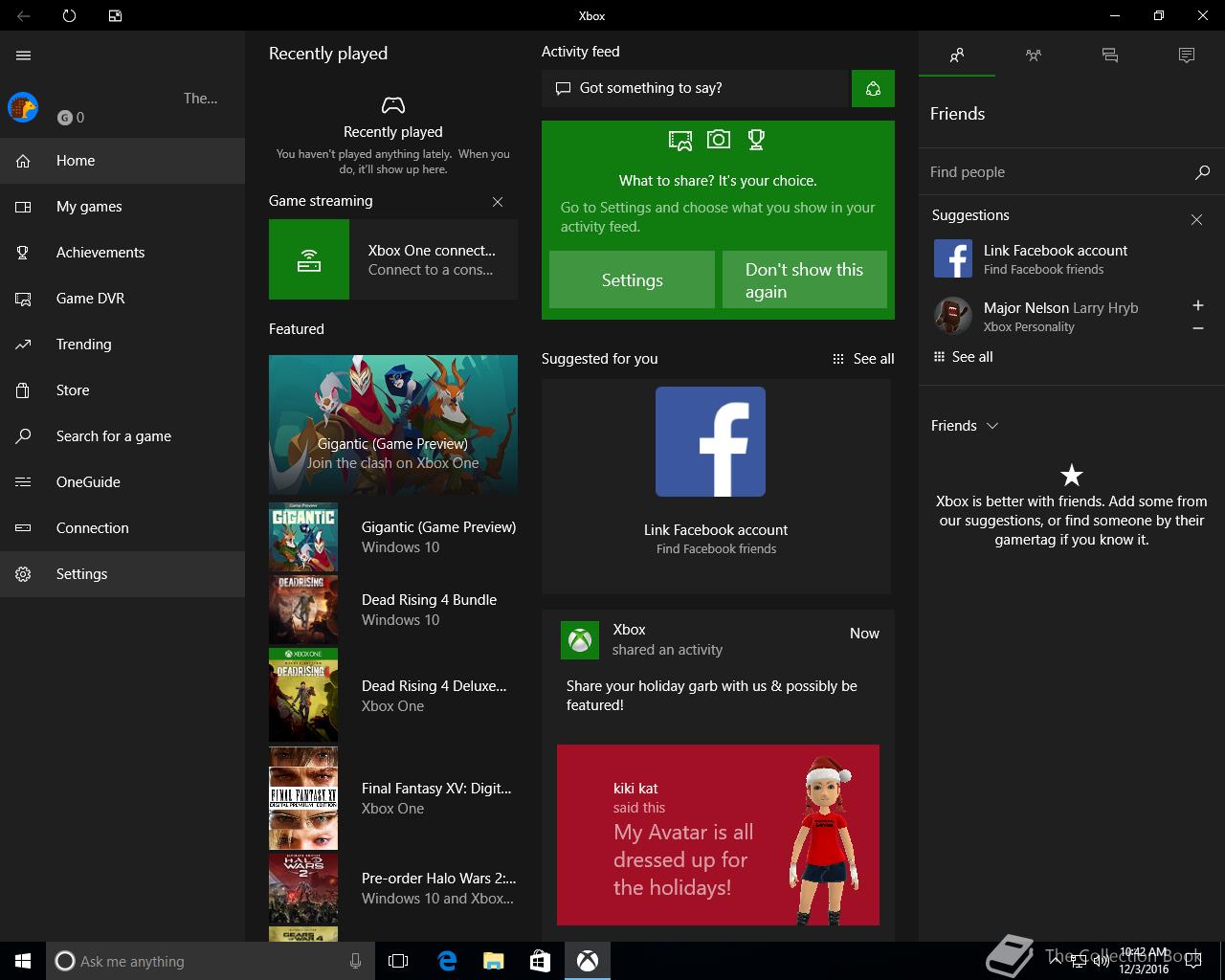Open Task View on taskbar
Image resolution: width=1225 pixels, height=980 pixels.
click(398, 961)
